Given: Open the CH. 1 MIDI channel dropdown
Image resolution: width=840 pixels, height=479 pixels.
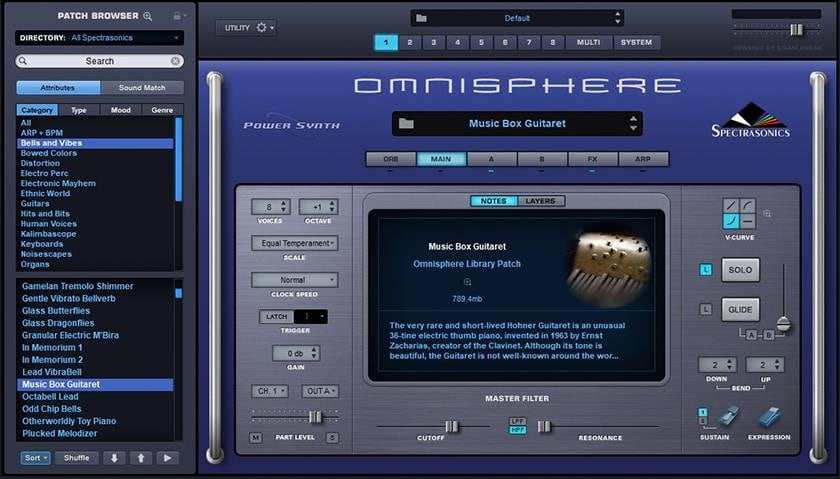Looking at the screenshot, I should (x=269, y=392).
